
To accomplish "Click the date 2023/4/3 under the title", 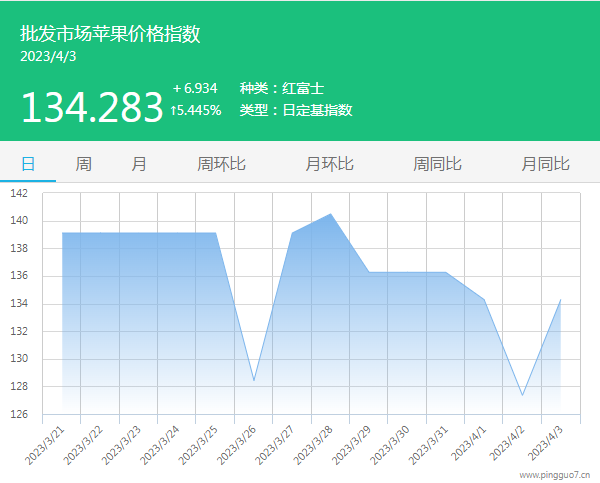I will click(48, 57).
